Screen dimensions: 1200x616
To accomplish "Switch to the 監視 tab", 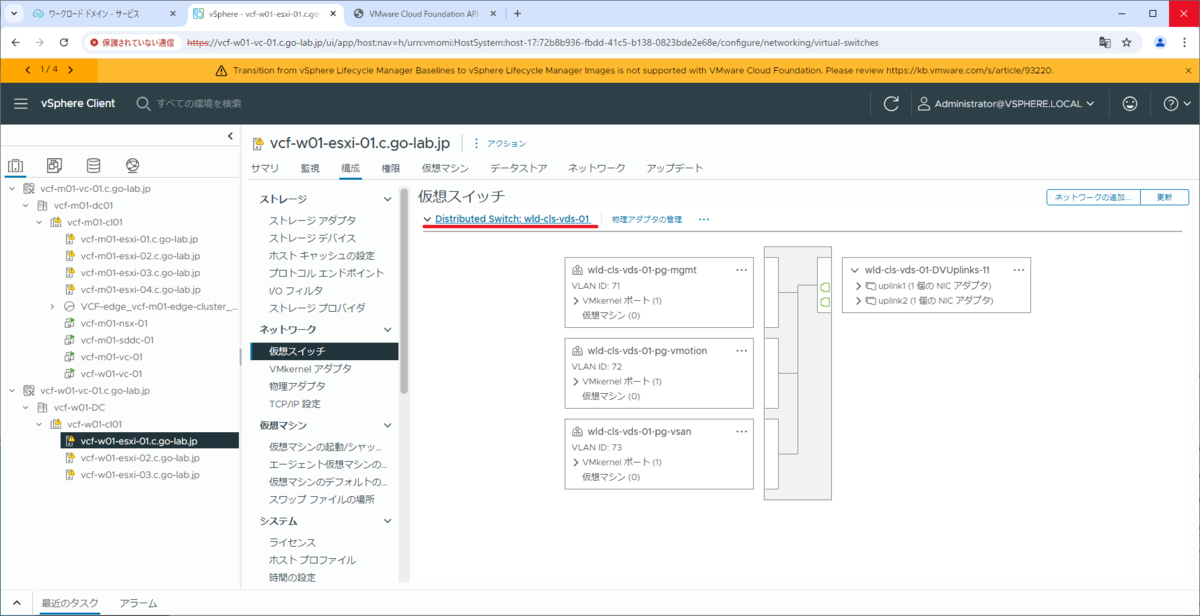I will [310, 168].
